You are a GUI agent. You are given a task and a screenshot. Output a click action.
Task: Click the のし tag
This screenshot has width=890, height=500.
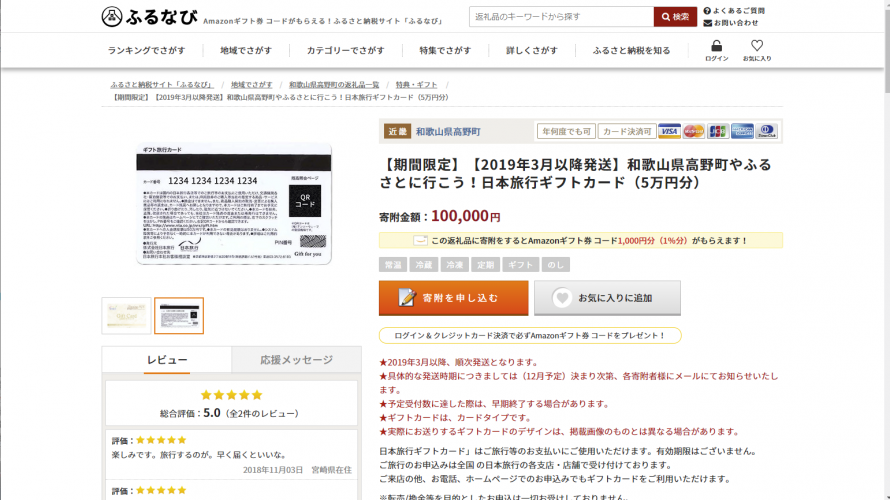coord(556,264)
